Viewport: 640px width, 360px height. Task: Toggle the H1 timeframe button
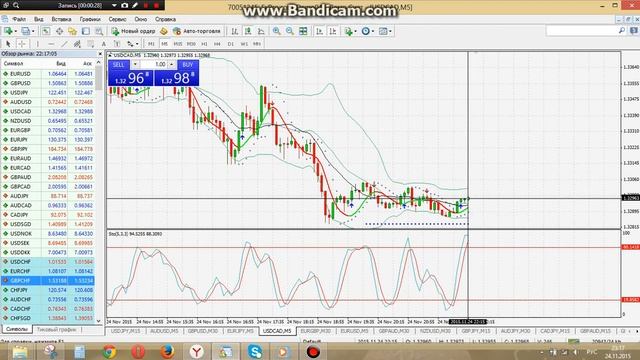tap(204, 44)
